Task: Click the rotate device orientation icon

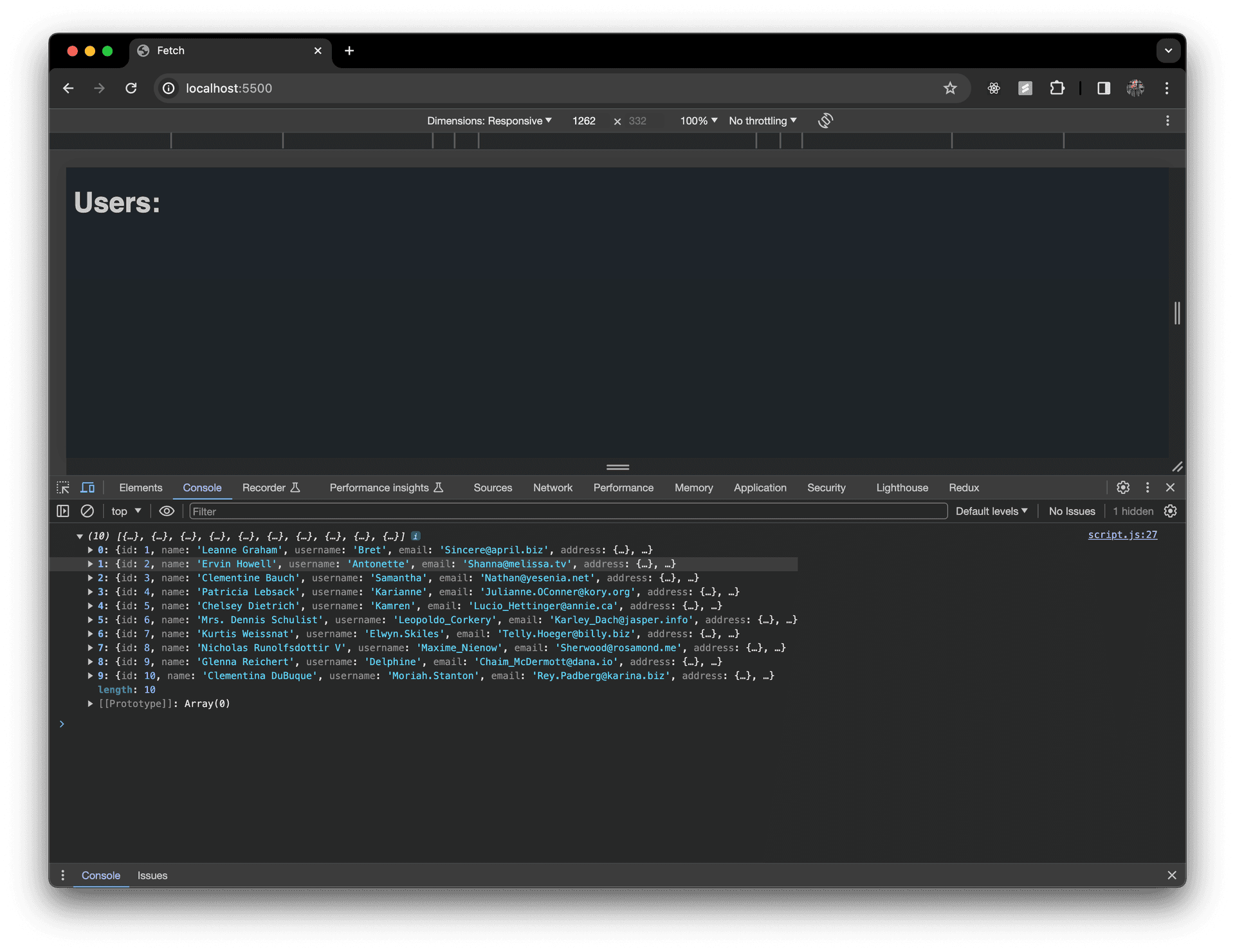Action: coord(825,121)
